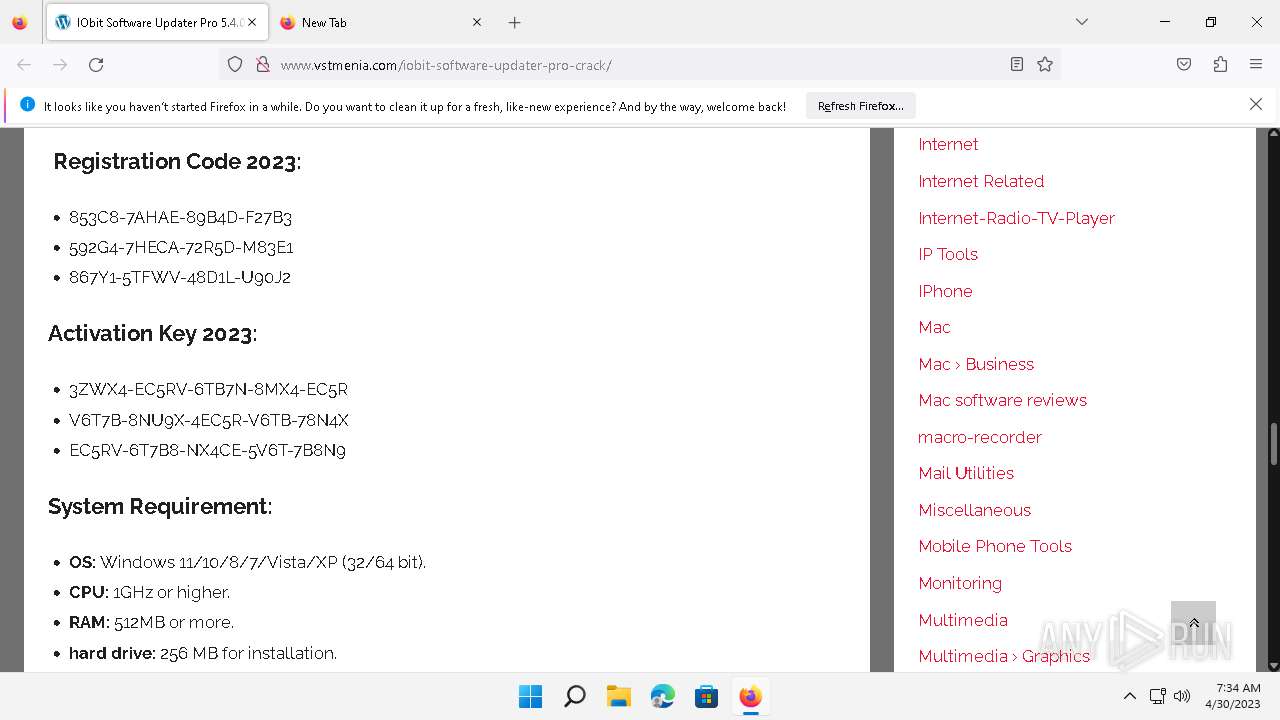Open the list all tabs dropdown
This screenshot has width=1280, height=720.
tap(1082, 22)
